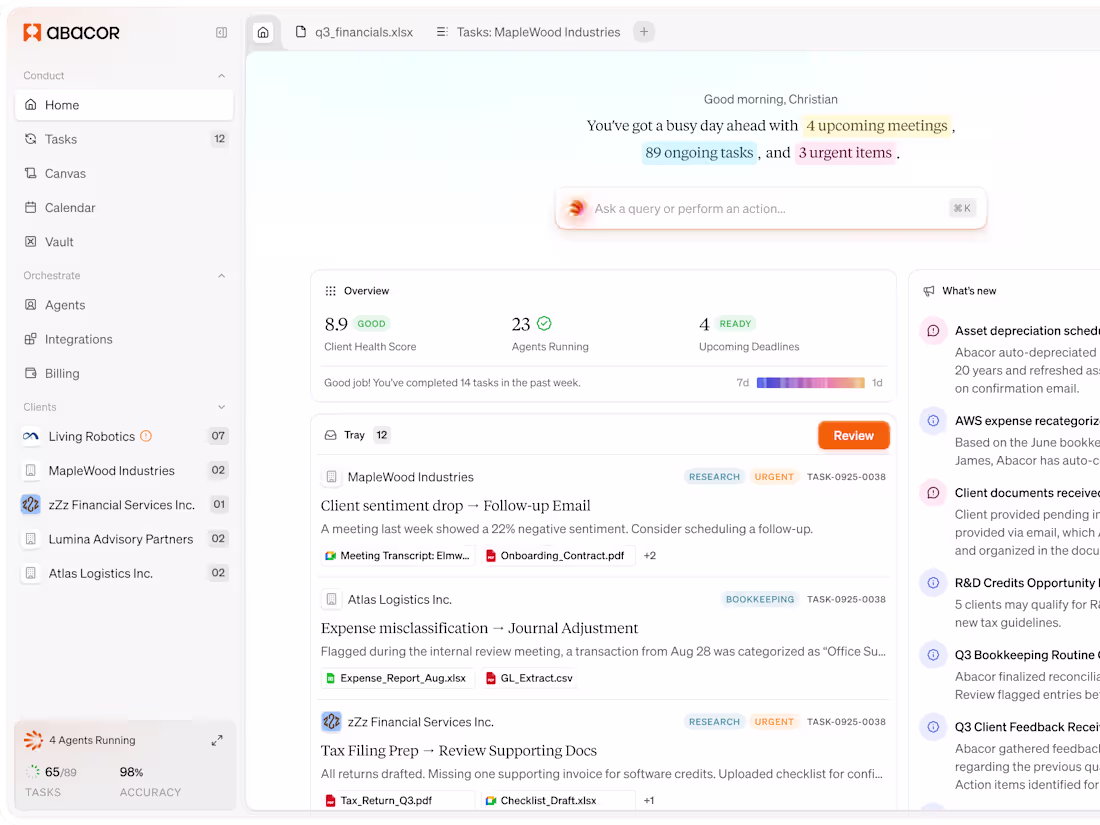Screen dimensions: 1100x825
Task: Open Q3 Client Feedback info icon
Action: [933, 727]
